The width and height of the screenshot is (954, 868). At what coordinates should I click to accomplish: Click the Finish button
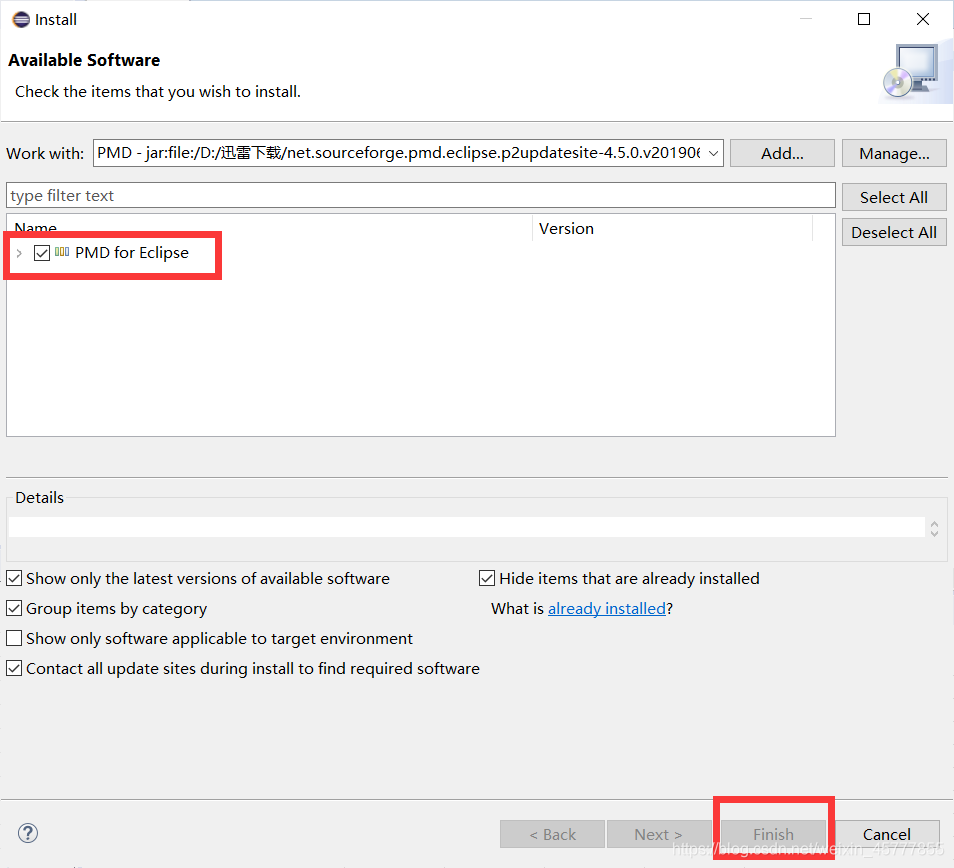pyautogui.click(x=773, y=834)
